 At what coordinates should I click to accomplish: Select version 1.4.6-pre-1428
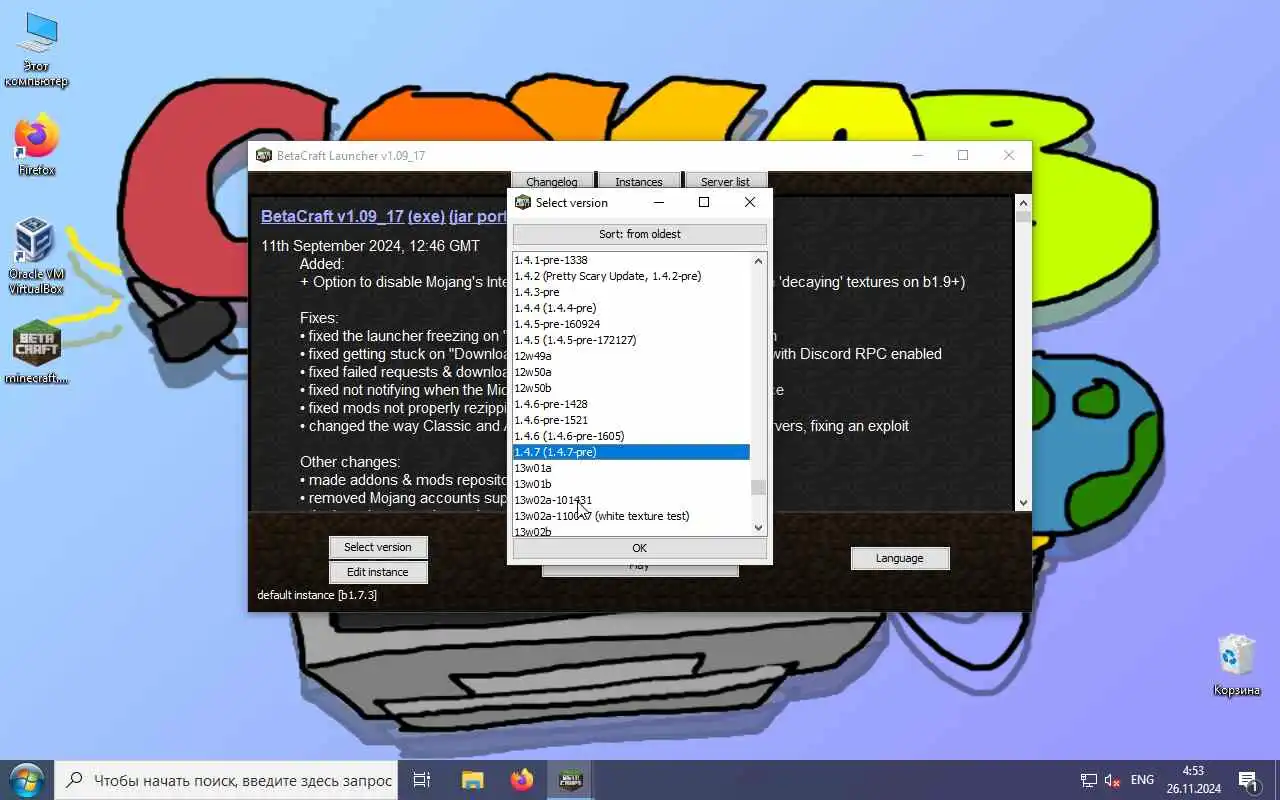pos(631,404)
